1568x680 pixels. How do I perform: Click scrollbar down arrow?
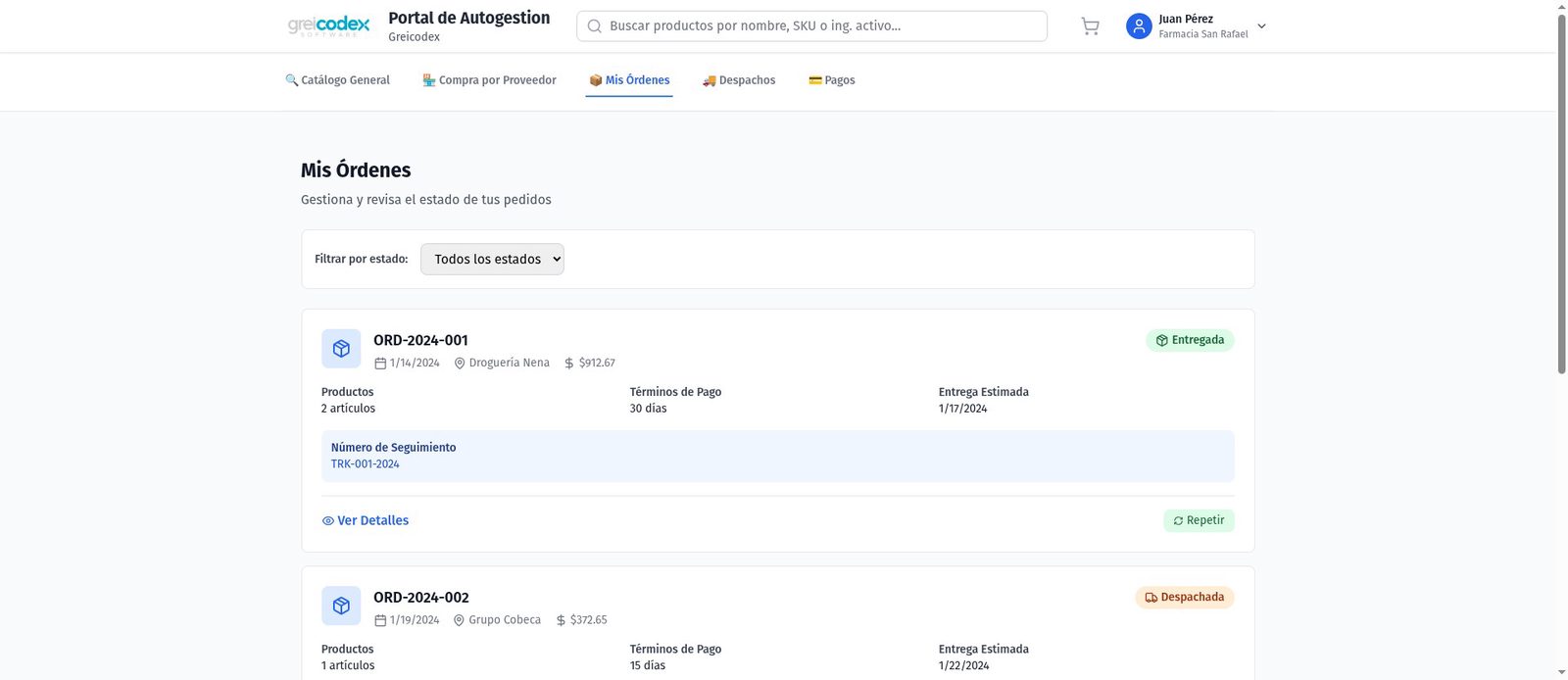[1562, 673]
